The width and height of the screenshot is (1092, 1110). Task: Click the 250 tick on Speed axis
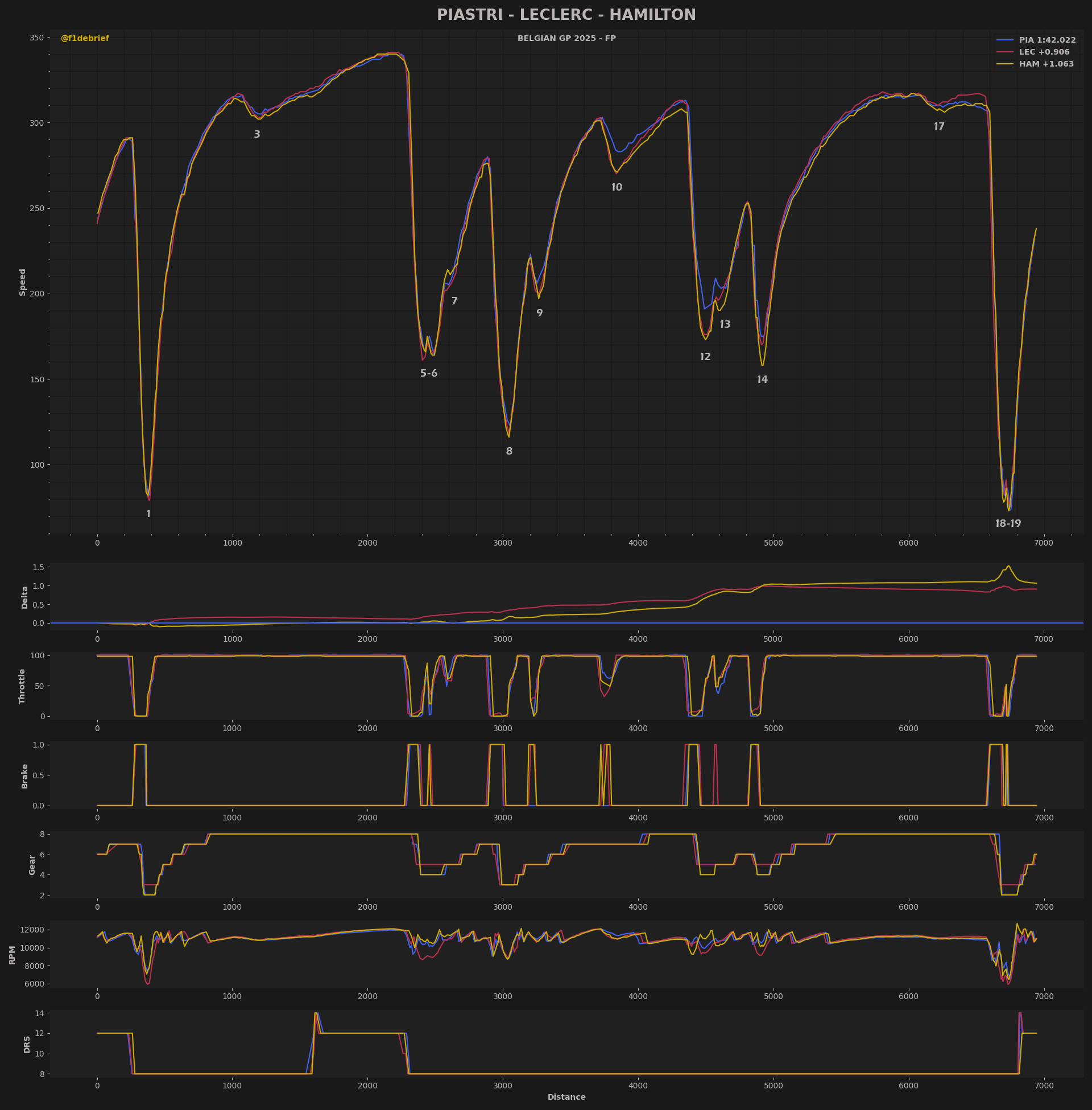(x=37, y=208)
